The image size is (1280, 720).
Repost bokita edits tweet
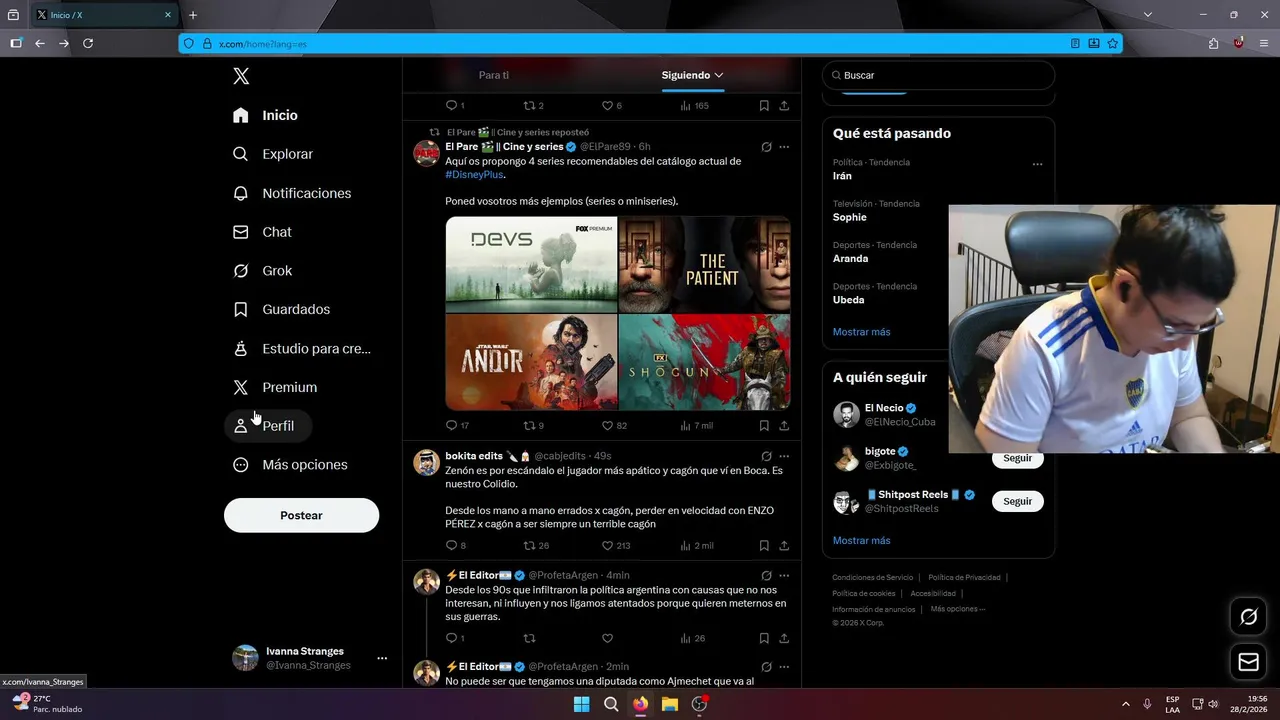click(x=530, y=546)
